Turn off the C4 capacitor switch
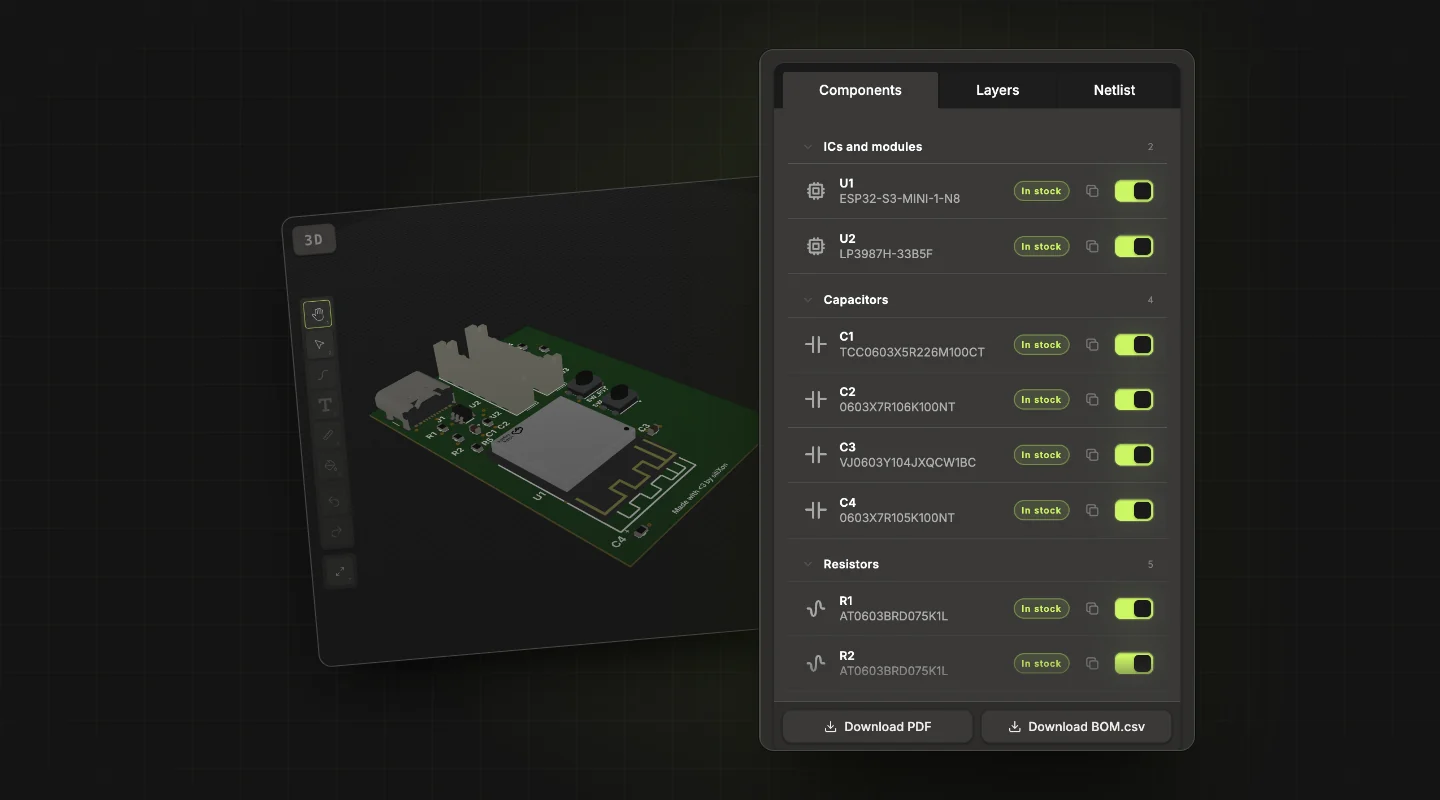The width and height of the screenshot is (1440, 800). point(1134,510)
